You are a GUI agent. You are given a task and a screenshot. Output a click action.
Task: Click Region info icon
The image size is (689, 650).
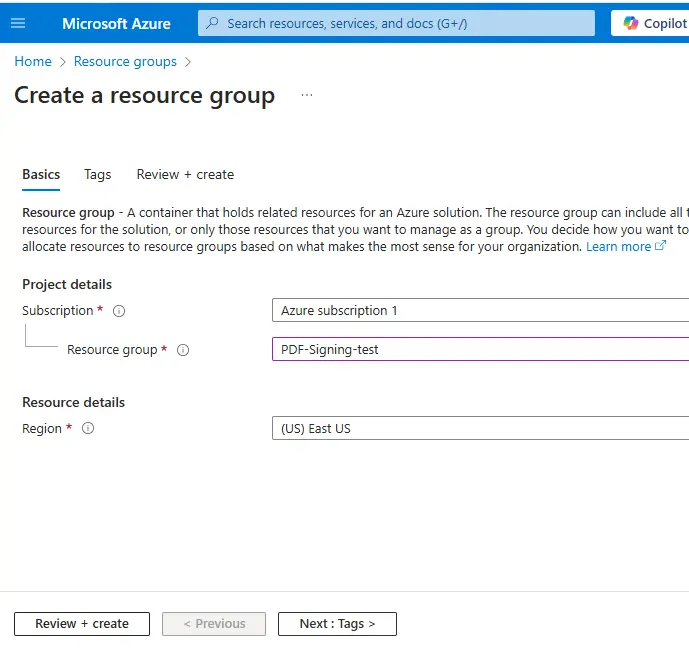click(x=88, y=428)
